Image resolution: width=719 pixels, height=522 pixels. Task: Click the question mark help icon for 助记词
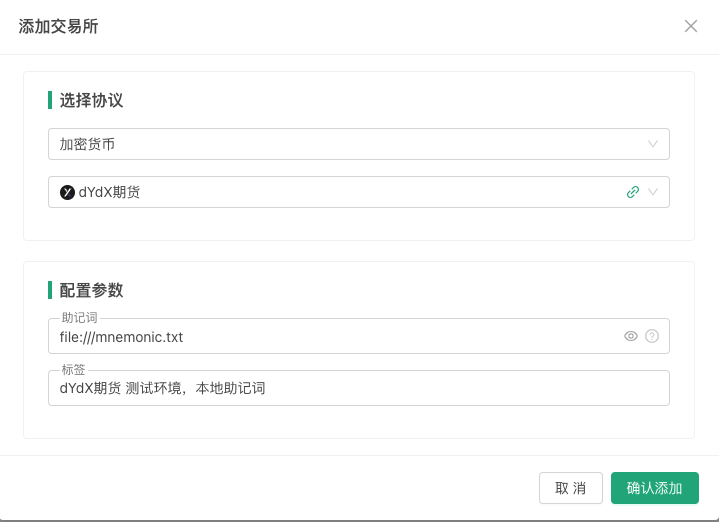click(652, 337)
